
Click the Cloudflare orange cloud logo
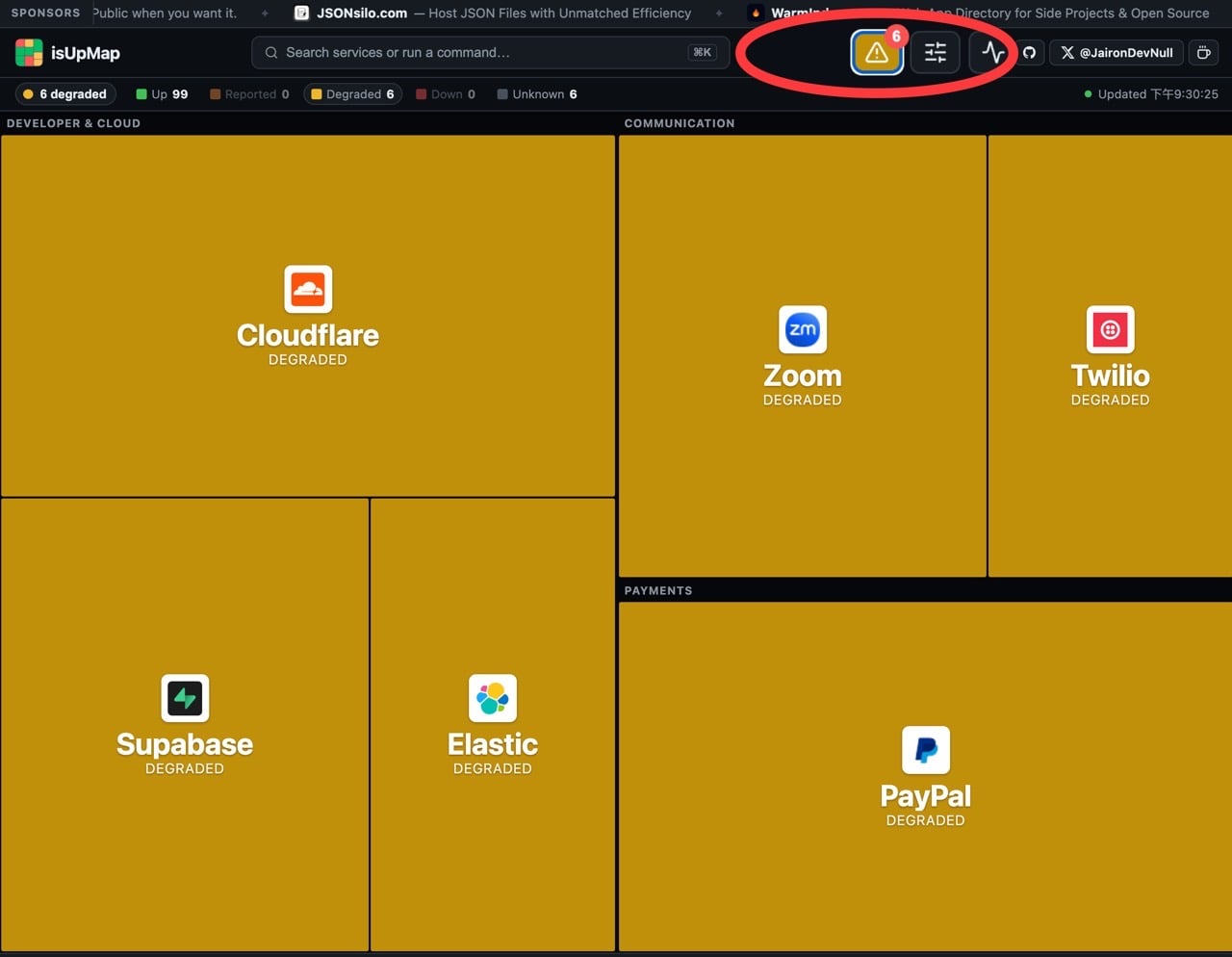click(308, 289)
